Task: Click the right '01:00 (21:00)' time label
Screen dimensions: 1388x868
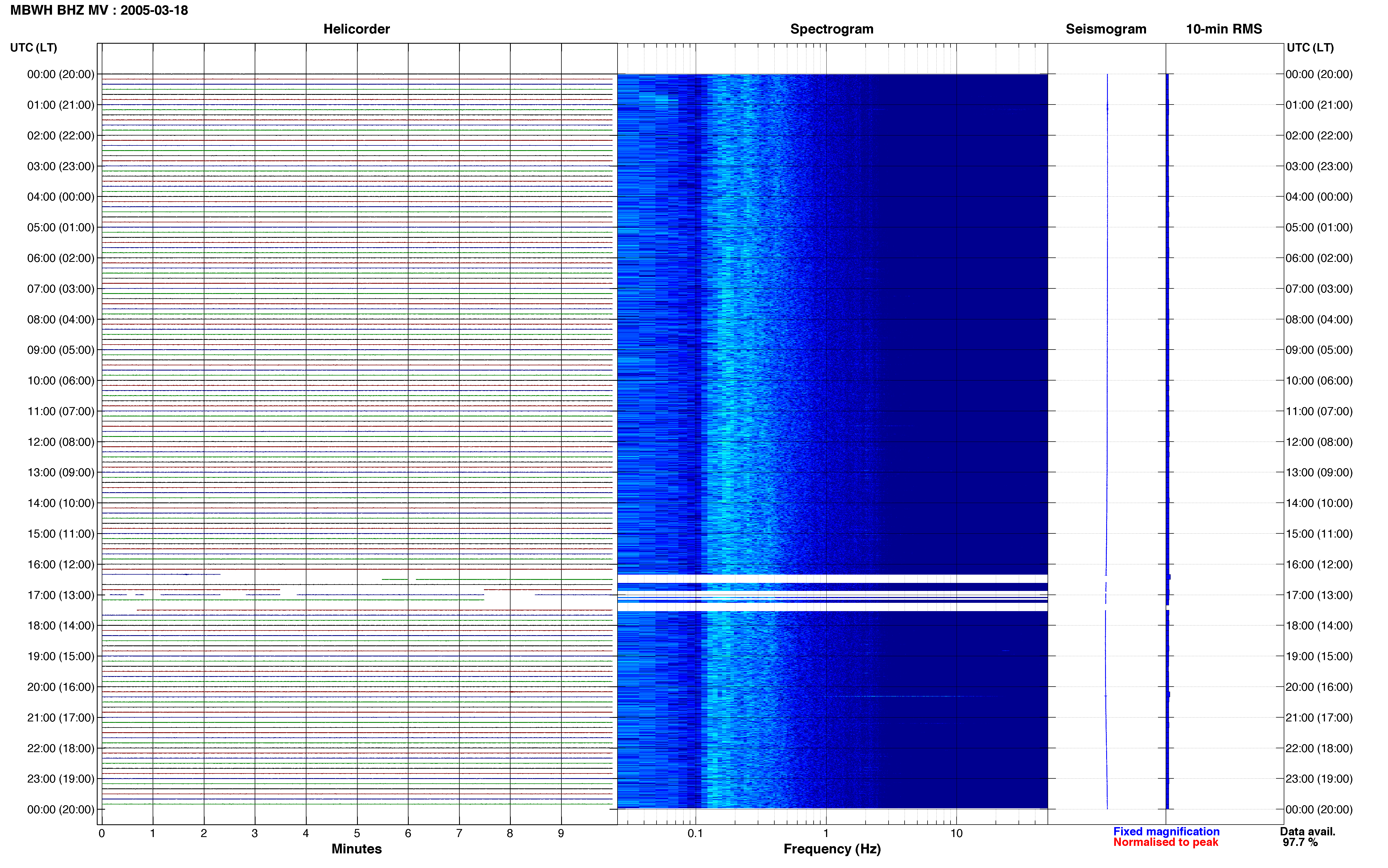Action: tap(1319, 105)
